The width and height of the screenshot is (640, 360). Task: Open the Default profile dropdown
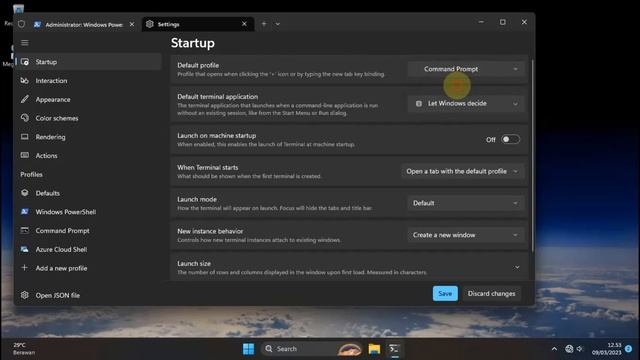tap(465, 69)
